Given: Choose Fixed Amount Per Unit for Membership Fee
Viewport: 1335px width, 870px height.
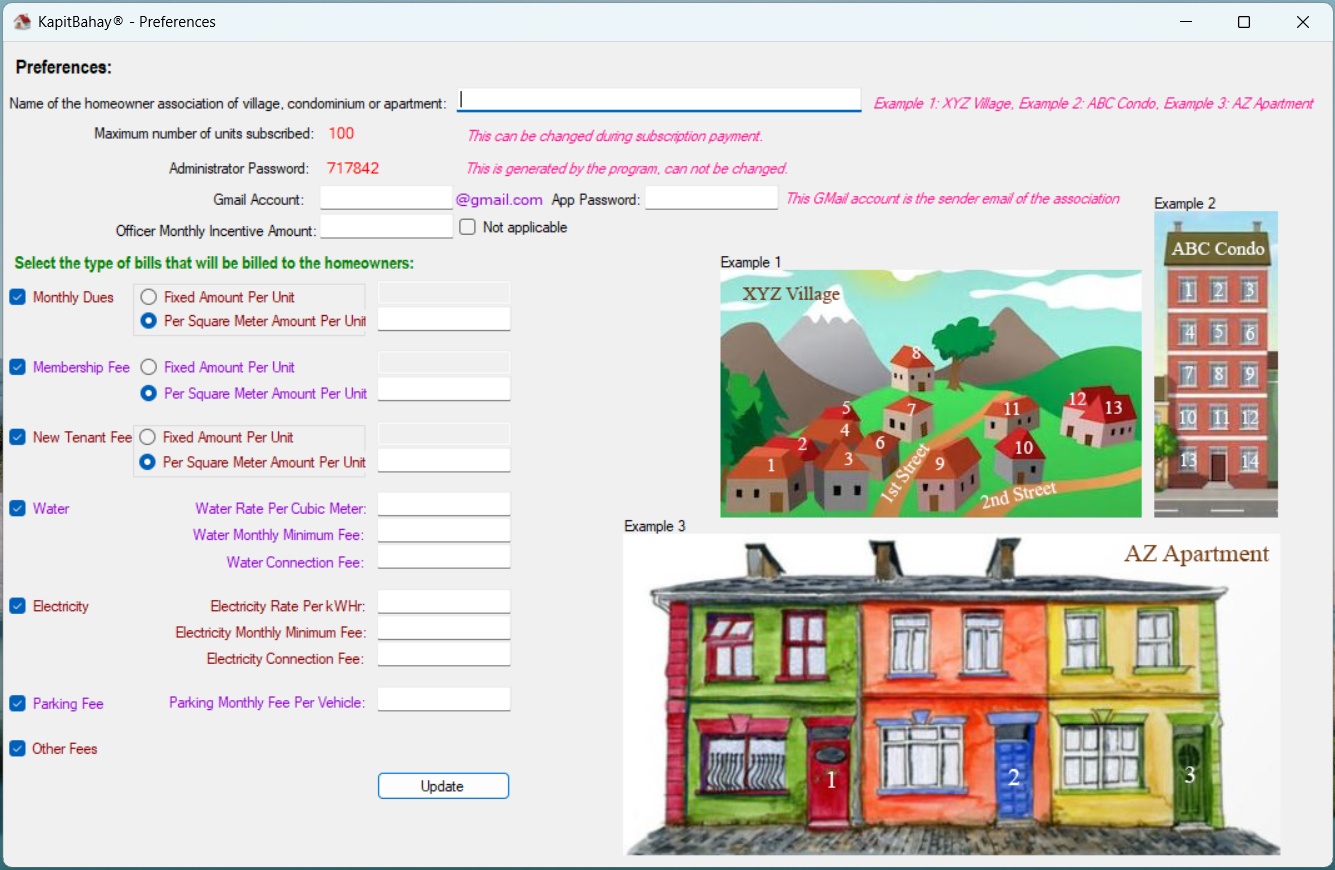Looking at the screenshot, I should (x=149, y=367).
